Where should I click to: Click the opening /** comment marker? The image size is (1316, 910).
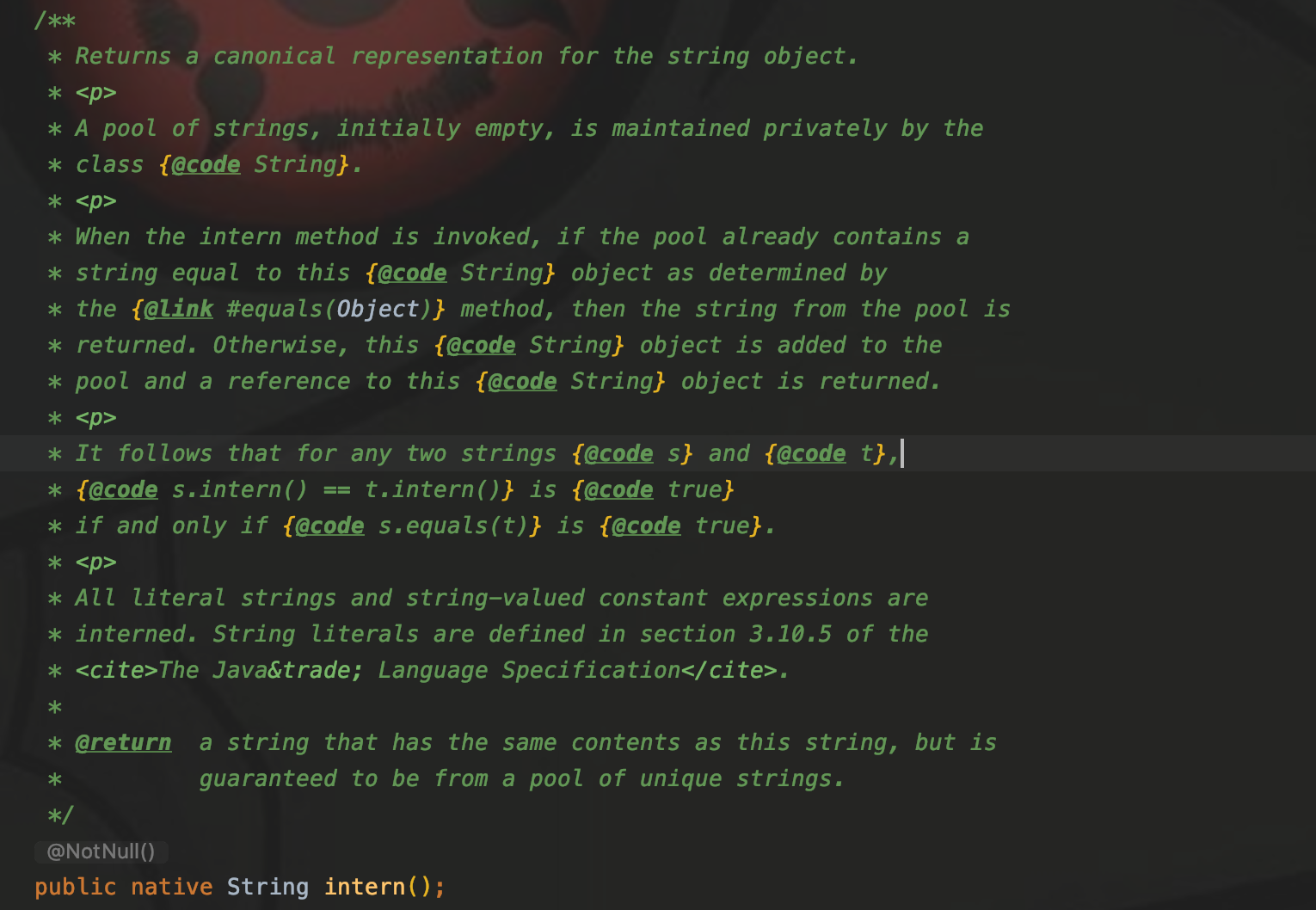click(55, 20)
